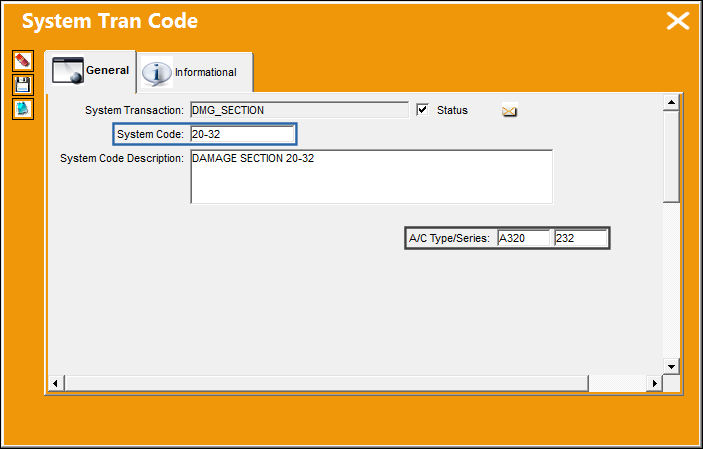Click the floppy disk save icon
This screenshot has height=449, width=703.
[x=23, y=85]
